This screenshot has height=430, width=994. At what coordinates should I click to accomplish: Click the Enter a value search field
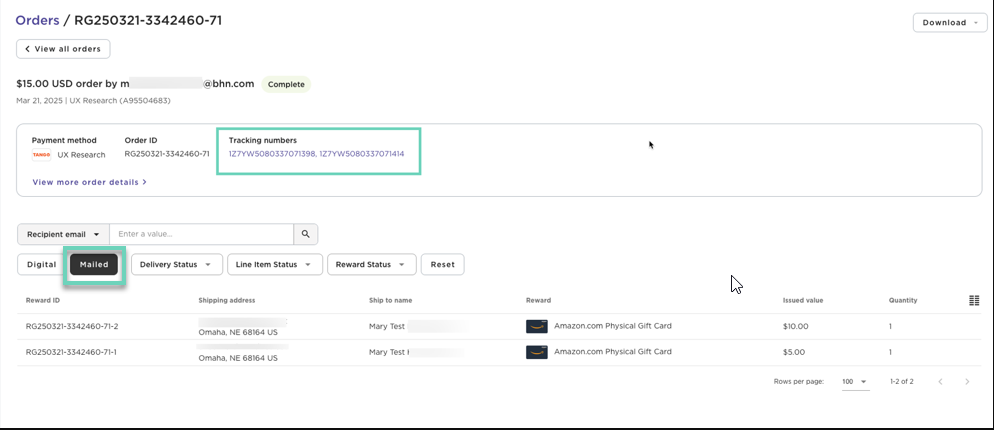pos(201,234)
